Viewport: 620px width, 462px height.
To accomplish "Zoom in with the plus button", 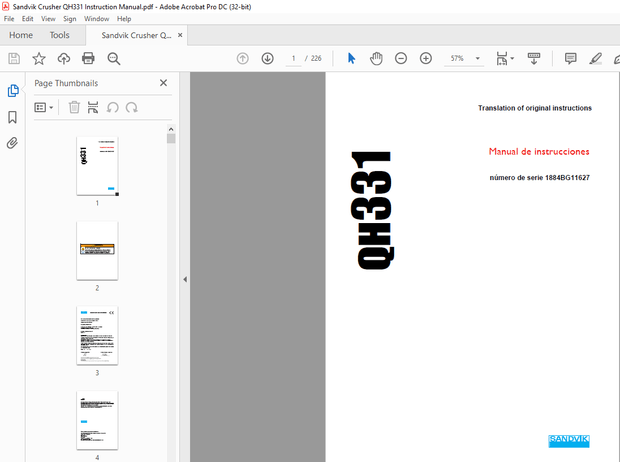I will click(426, 59).
